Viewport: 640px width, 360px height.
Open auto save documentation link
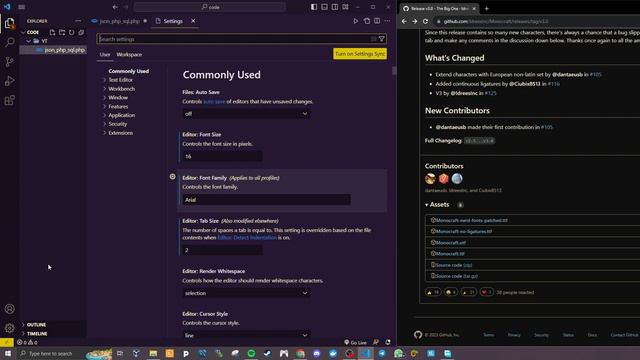click(214, 102)
